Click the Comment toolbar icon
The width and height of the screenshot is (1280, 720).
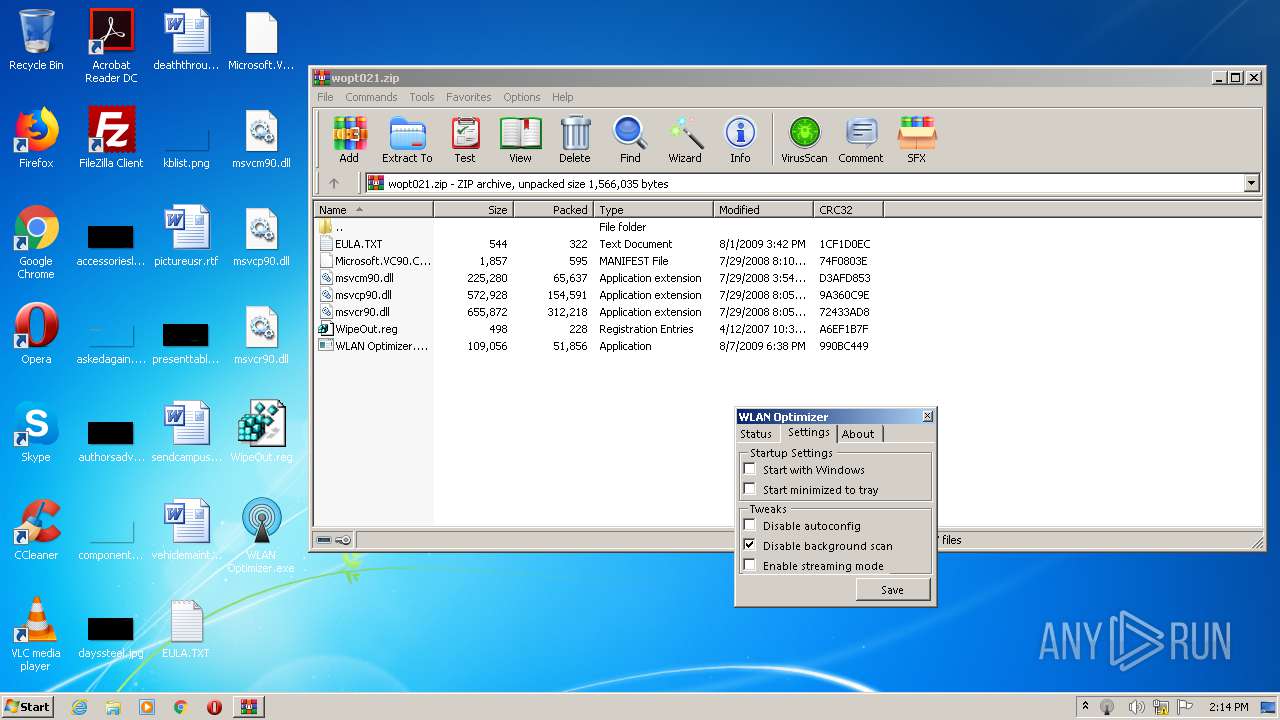point(861,139)
